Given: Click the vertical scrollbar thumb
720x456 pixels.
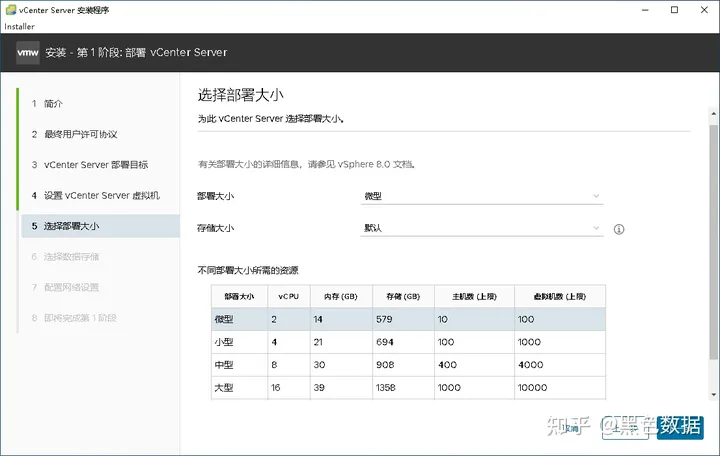Looking at the screenshot, I should 713,242.
